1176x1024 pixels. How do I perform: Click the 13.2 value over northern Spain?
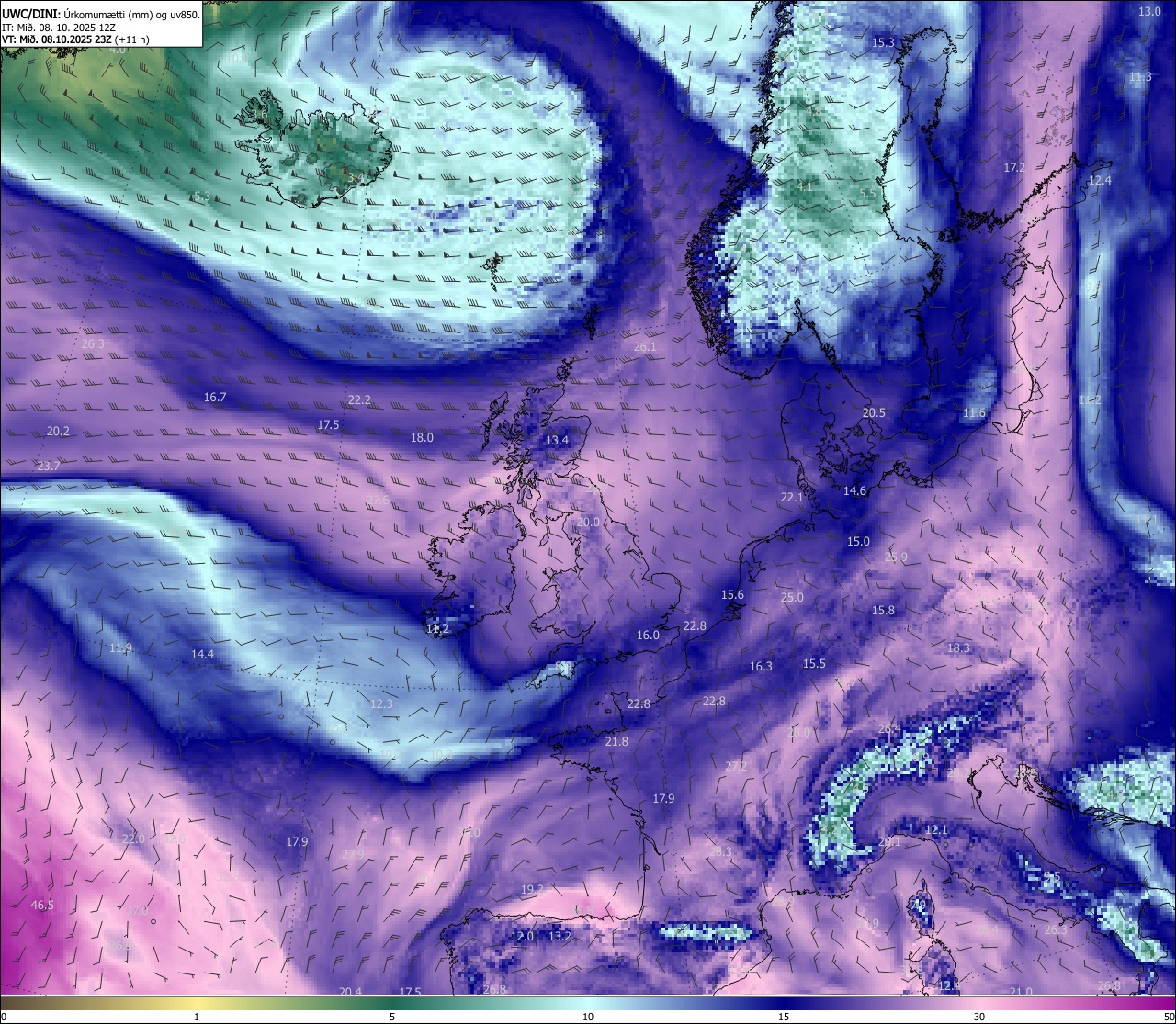(x=560, y=937)
